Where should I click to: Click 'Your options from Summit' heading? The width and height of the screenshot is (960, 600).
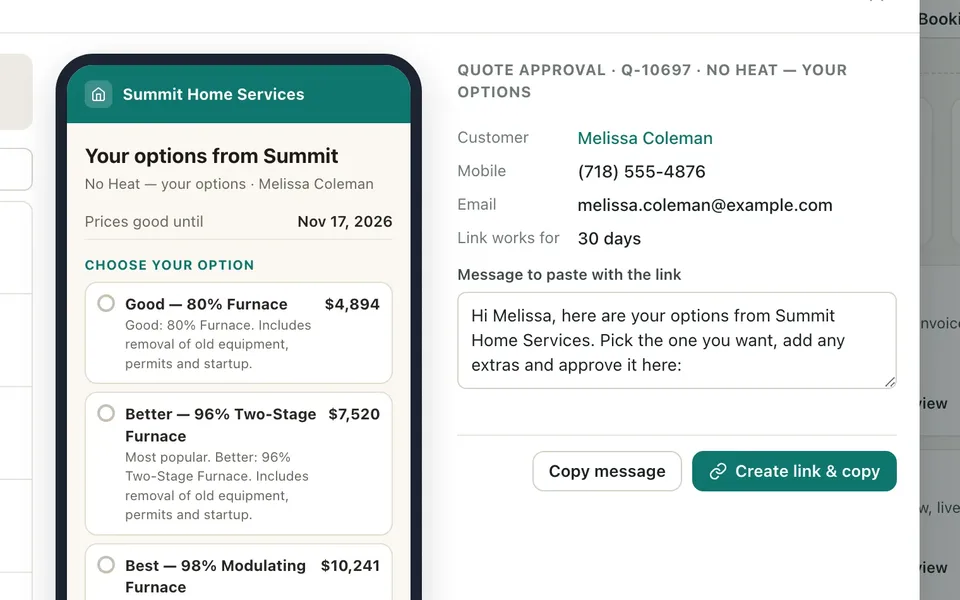(x=211, y=156)
